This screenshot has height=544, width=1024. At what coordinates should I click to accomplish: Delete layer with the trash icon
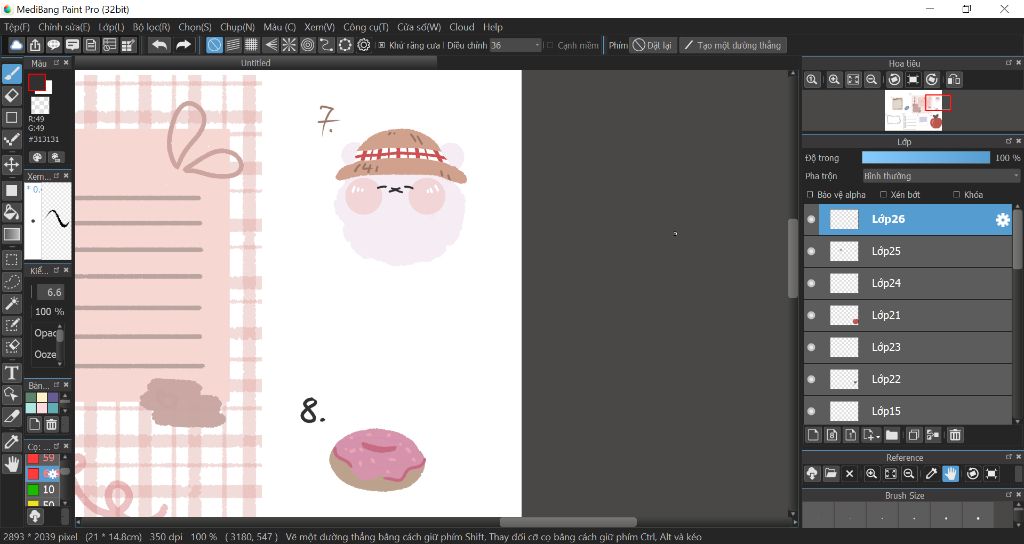click(955, 435)
